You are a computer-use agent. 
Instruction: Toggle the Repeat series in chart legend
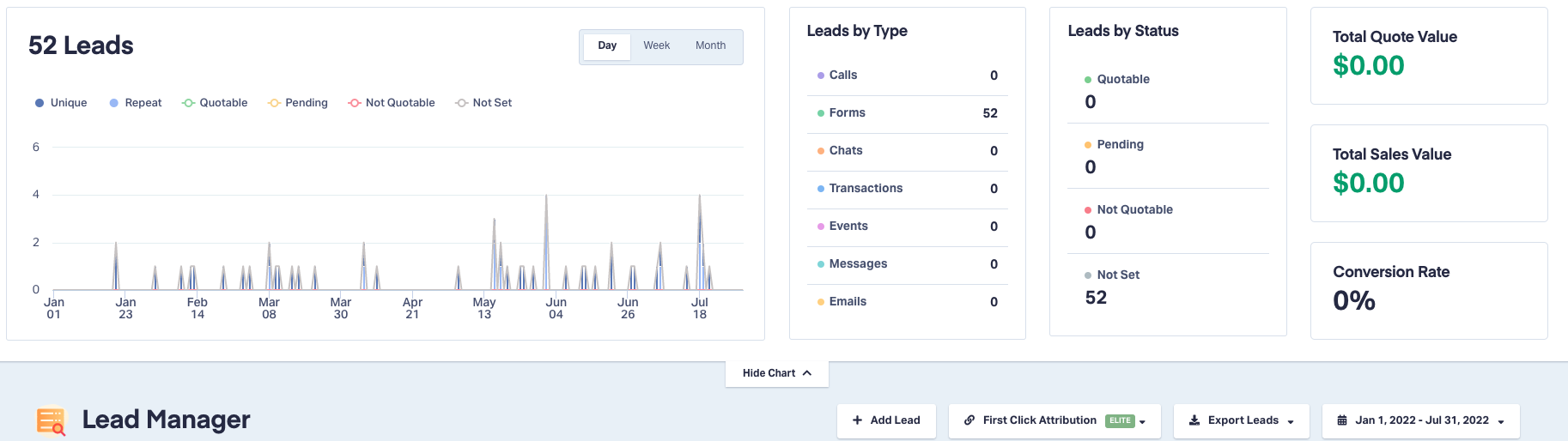coord(136,103)
